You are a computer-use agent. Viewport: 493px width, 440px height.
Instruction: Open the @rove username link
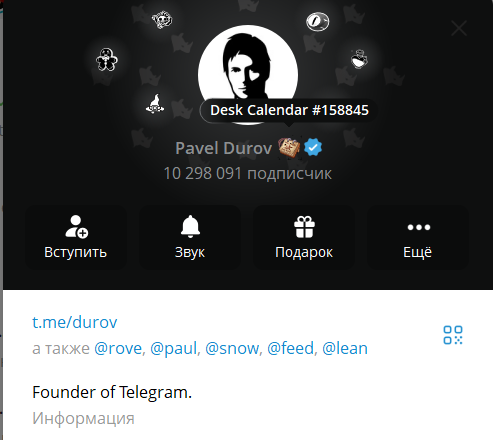click(x=118, y=348)
